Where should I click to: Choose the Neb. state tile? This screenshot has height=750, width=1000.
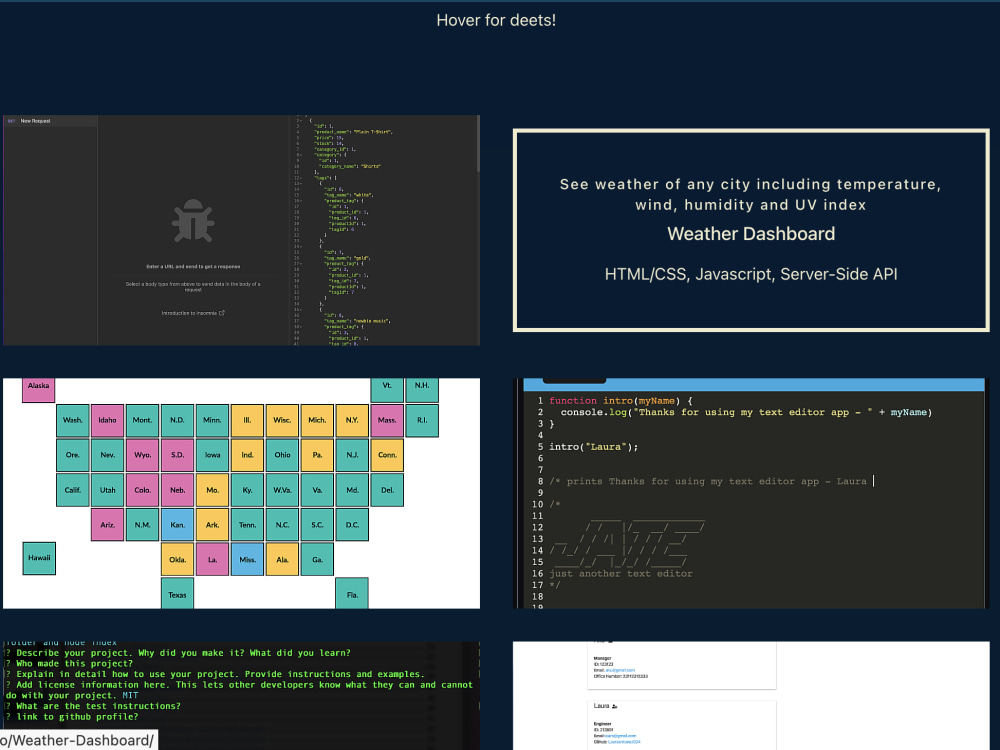177,490
